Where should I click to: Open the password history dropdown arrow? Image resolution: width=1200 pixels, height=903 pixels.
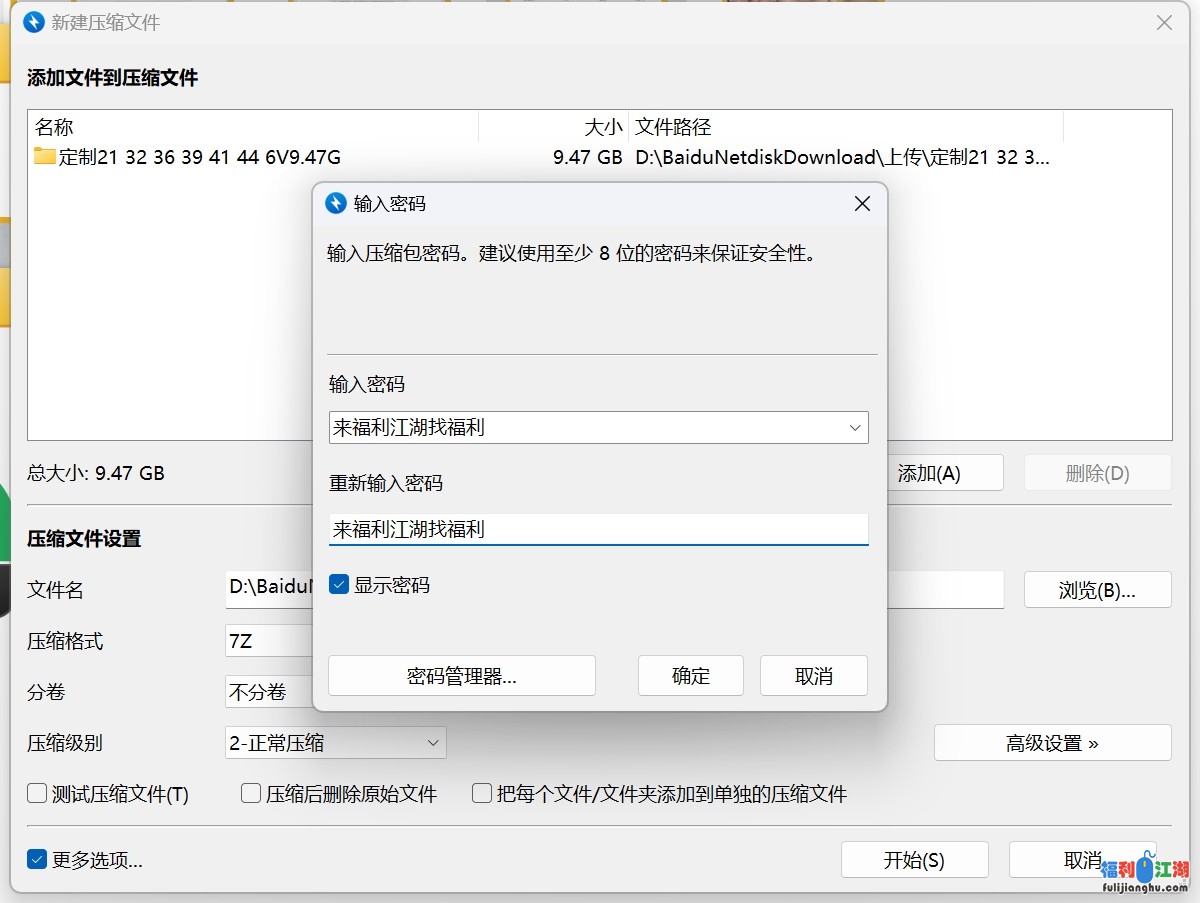click(855, 427)
